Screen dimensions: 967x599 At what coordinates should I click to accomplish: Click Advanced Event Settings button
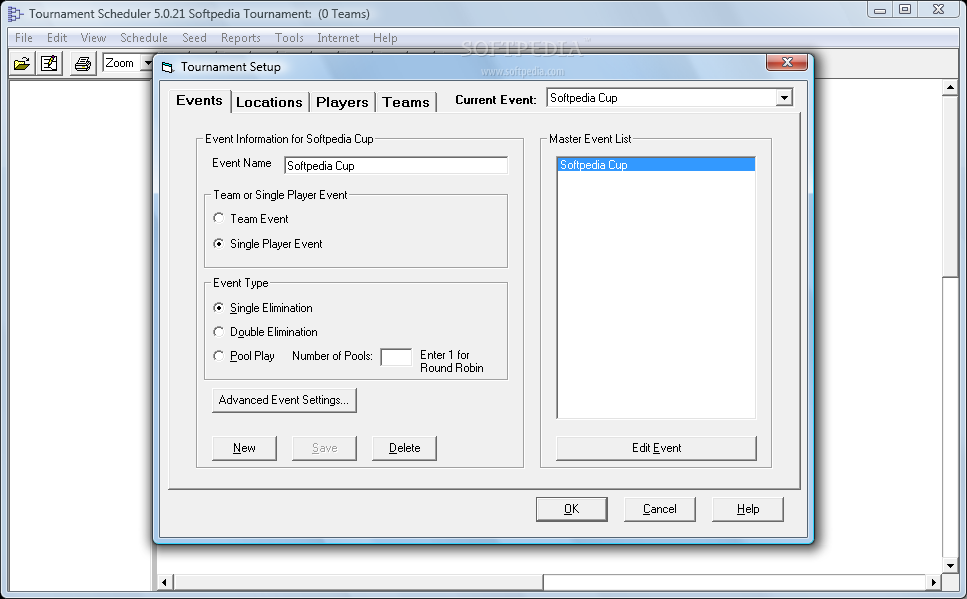coord(284,400)
